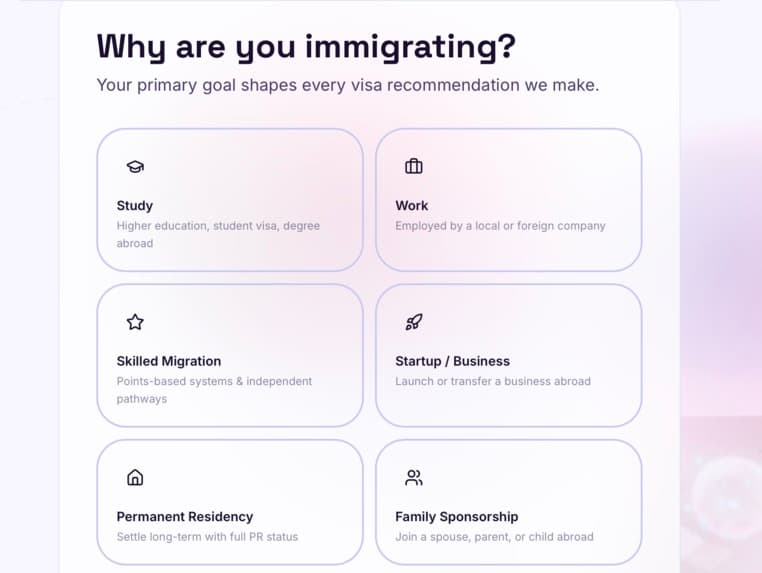
Task: Click the rocket Startup icon
Action: point(414,322)
